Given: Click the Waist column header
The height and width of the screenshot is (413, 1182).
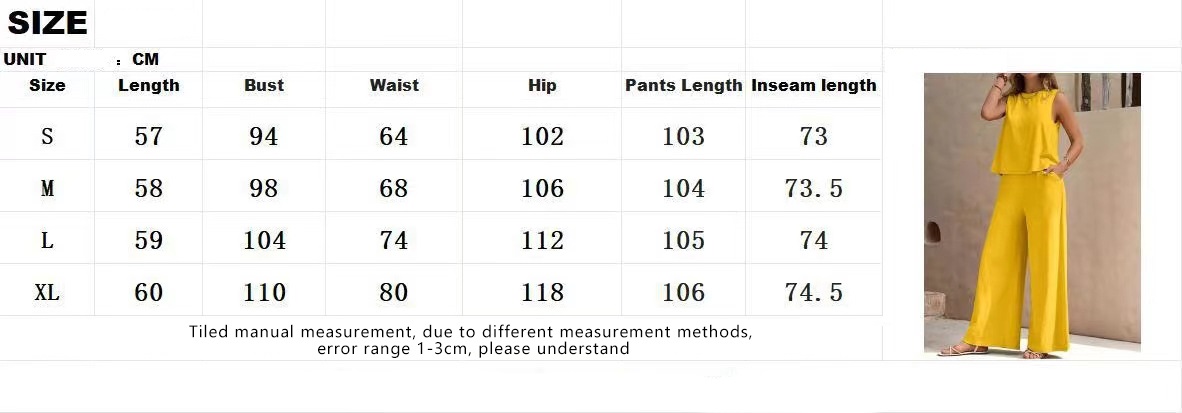Looking at the screenshot, I should (394, 86).
